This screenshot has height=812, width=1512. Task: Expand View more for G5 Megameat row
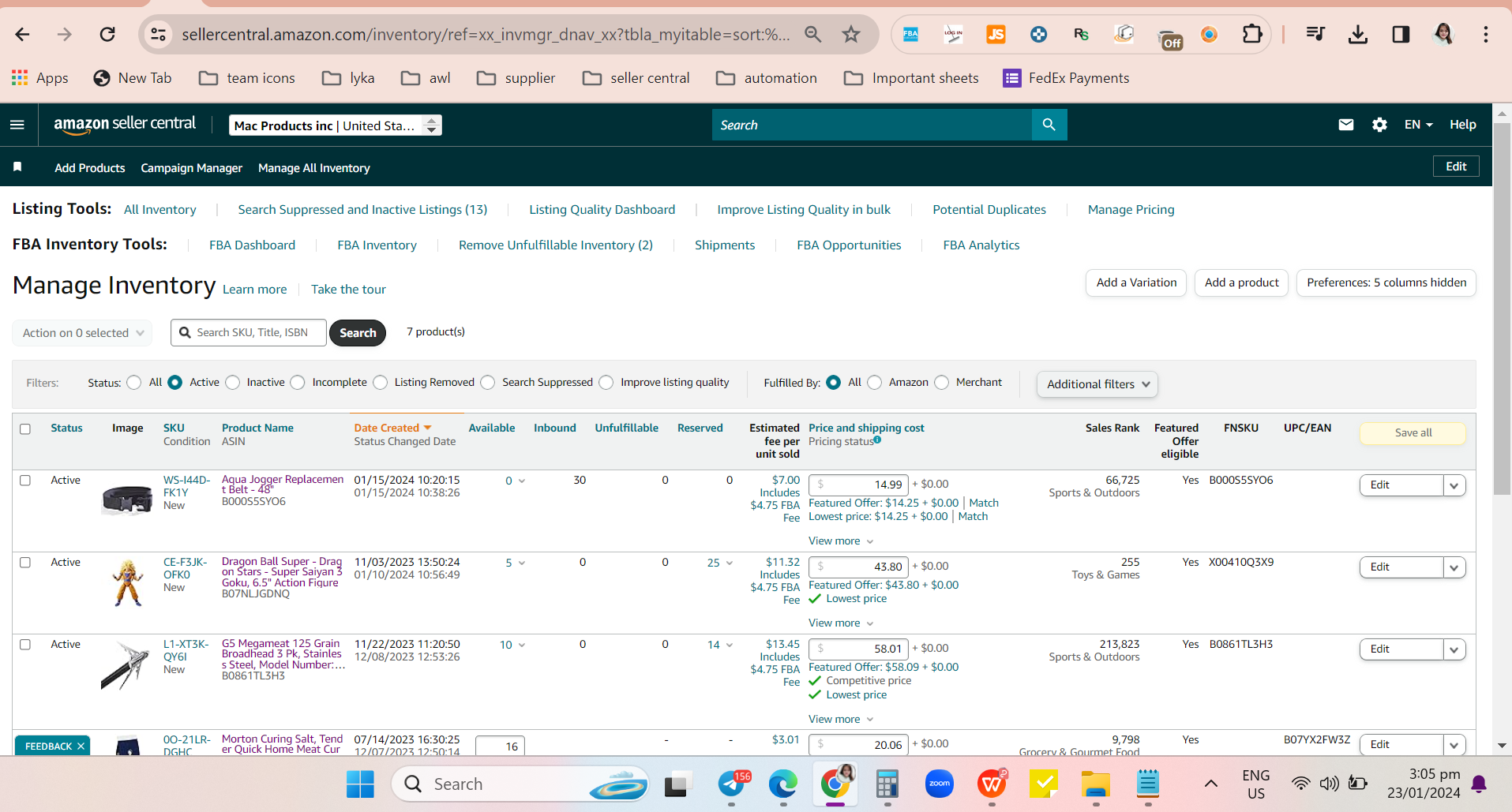click(841, 719)
